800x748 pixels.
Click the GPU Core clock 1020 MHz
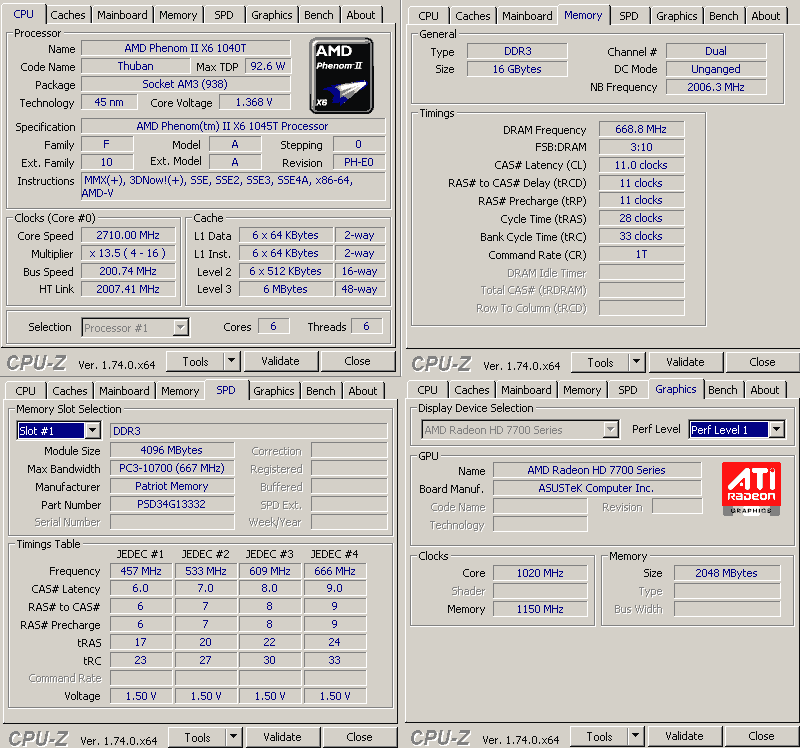pos(540,573)
